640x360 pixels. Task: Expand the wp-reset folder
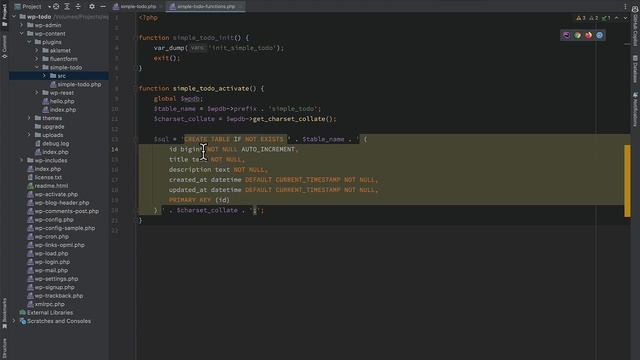pyautogui.click(x=37, y=93)
